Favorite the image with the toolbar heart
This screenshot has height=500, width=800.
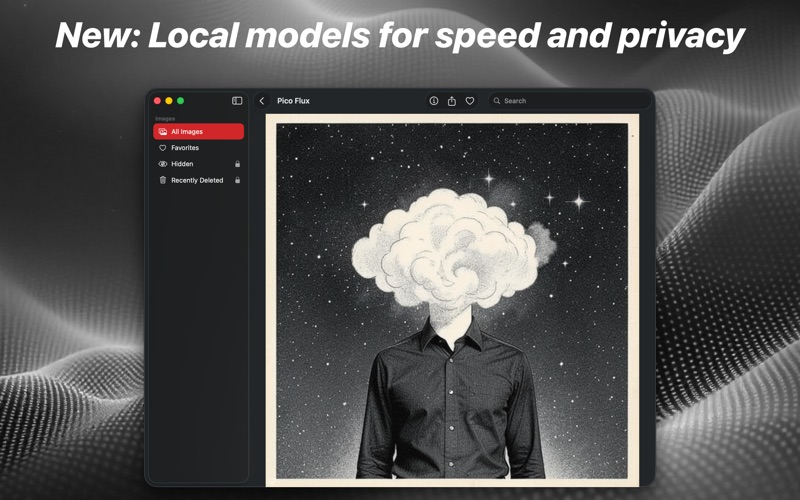coord(470,101)
